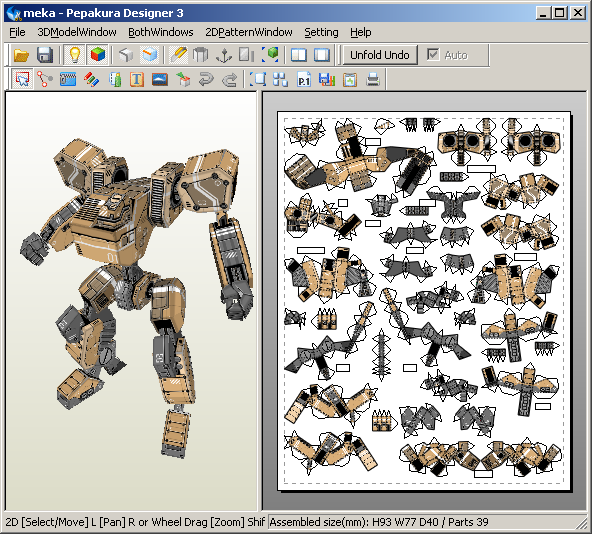Image resolution: width=592 pixels, height=534 pixels.
Task: Click the floppy with bar chart icon
Action: (327, 79)
